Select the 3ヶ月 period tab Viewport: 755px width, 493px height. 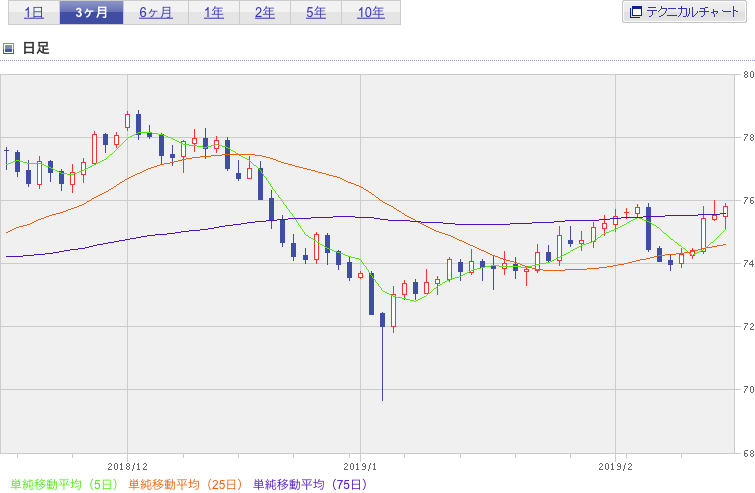coord(91,13)
